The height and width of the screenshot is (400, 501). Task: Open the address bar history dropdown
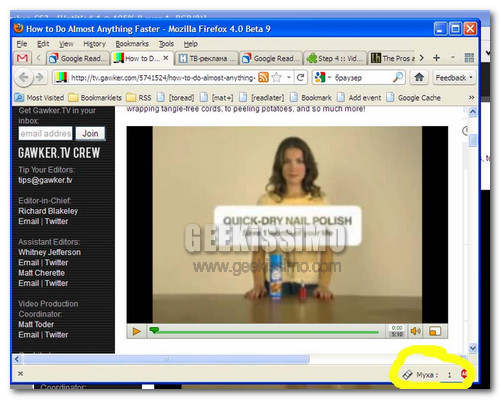pyautogui.click(x=289, y=78)
